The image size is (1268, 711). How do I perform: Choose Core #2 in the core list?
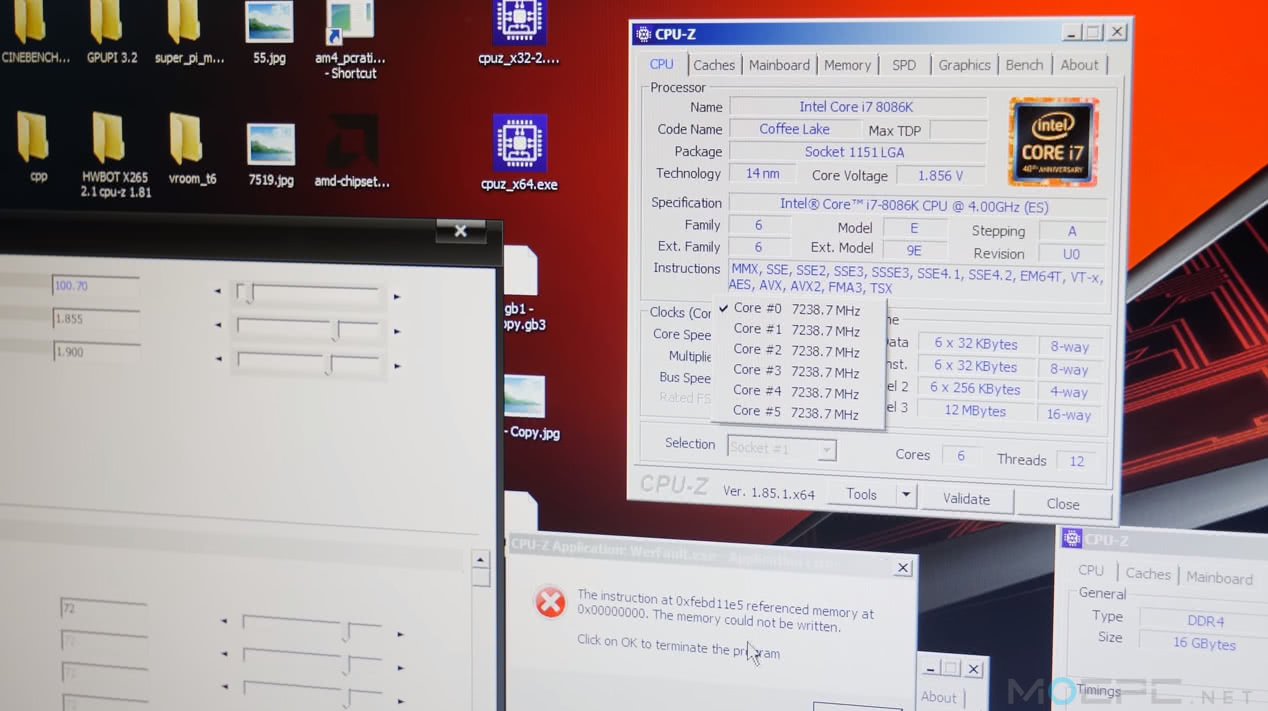tap(797, 351)
